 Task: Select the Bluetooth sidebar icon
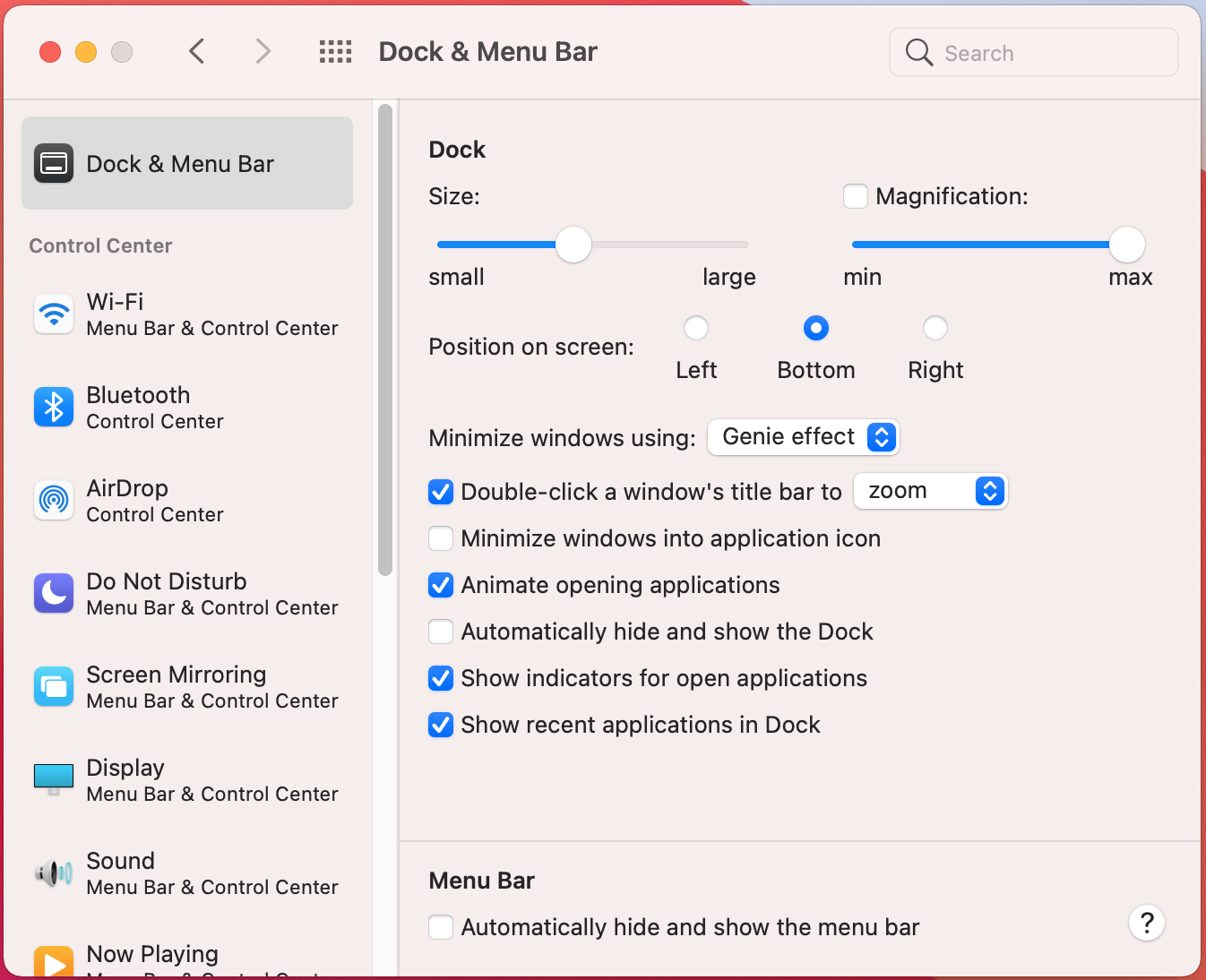point(54,408)
